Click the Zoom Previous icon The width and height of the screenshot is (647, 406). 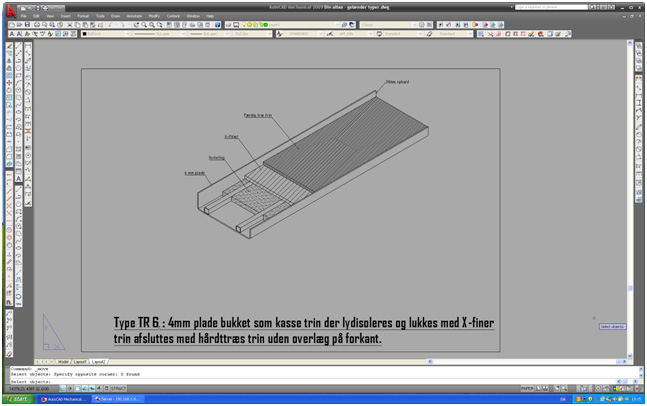(159, 25)
